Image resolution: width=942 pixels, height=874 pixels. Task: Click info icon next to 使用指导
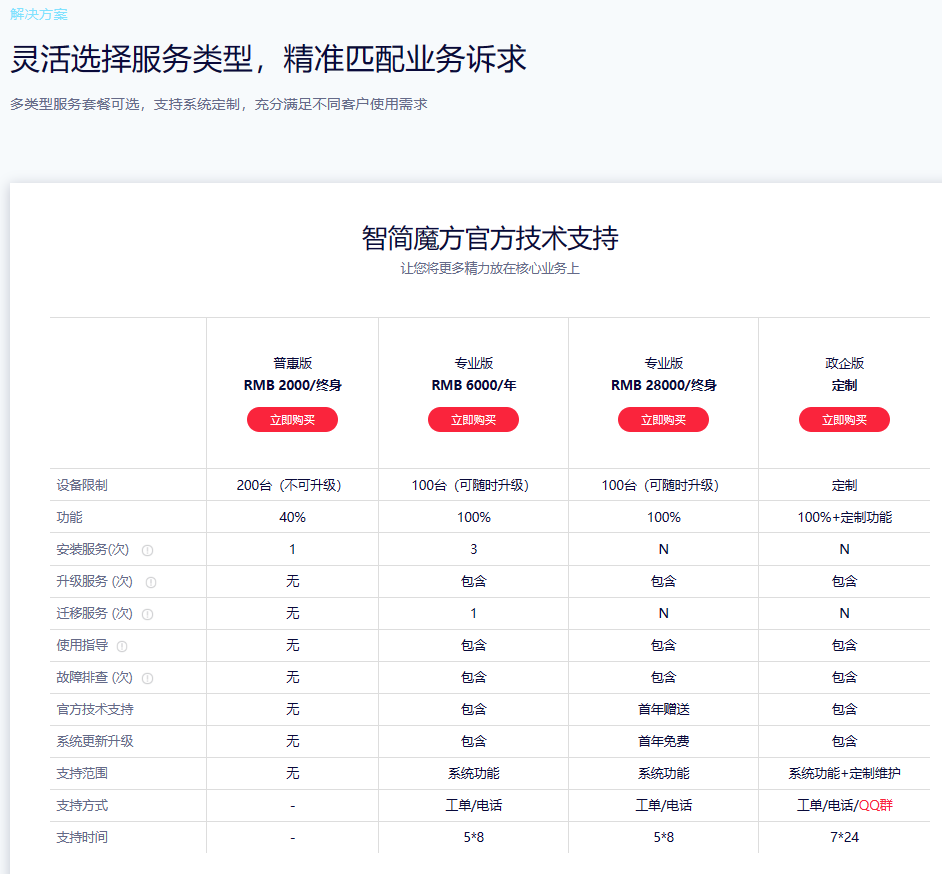coord(122,646)
